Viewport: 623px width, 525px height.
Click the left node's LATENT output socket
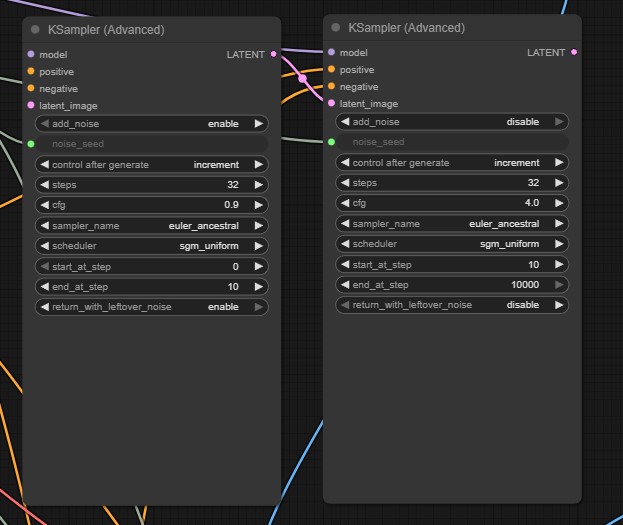(273, 54)
